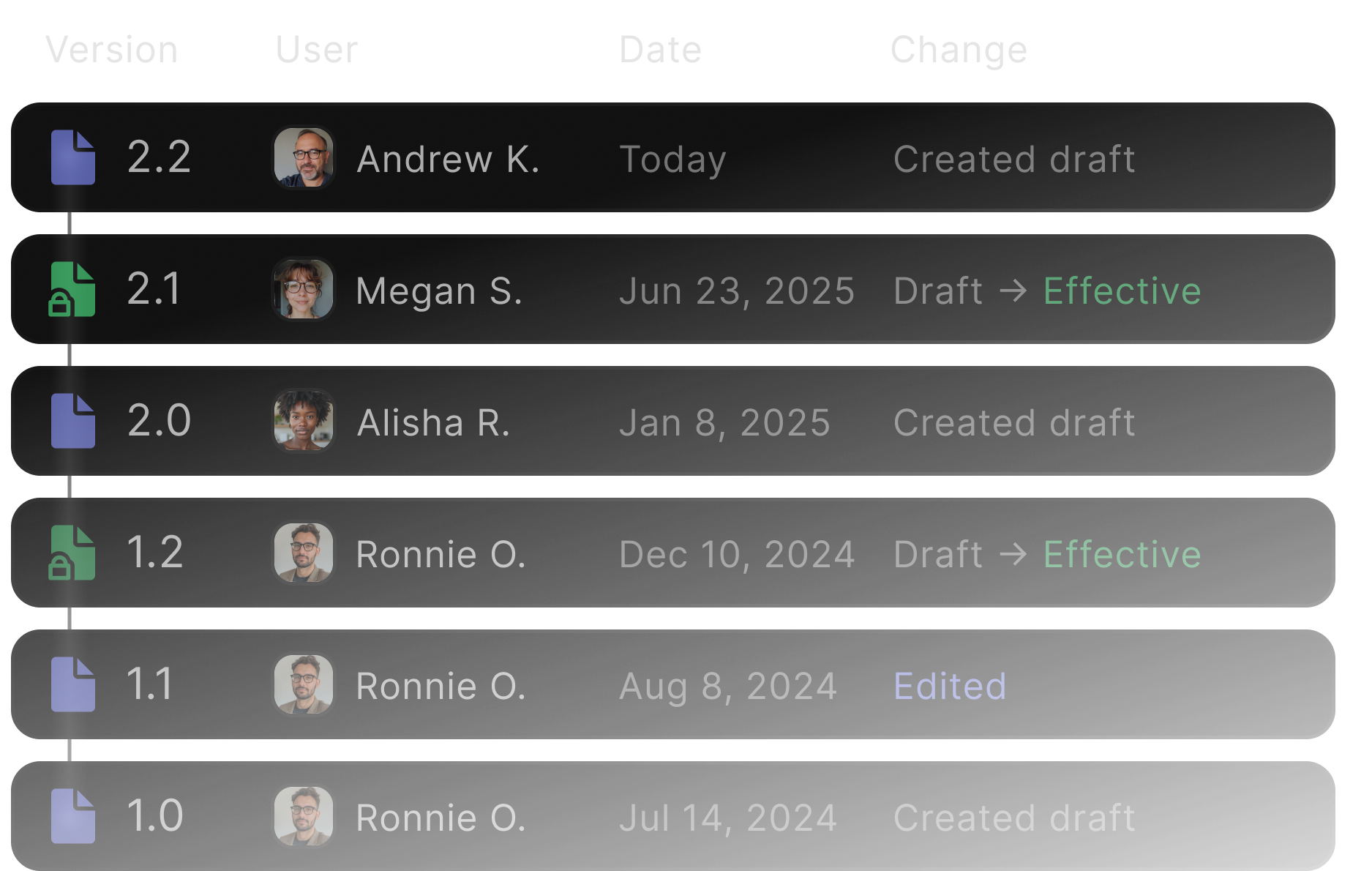The height and width of the screenshot is (871, 1372).
Task: Click Ronnie O.'s avatar in the version 1.2 row
Action: pos(304,553)
